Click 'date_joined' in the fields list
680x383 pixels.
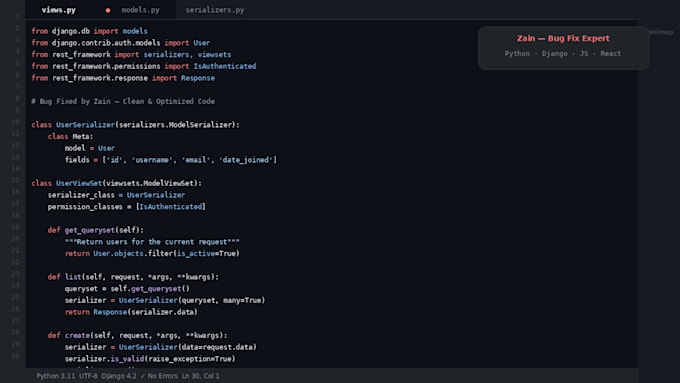click(x=246, y=160)
